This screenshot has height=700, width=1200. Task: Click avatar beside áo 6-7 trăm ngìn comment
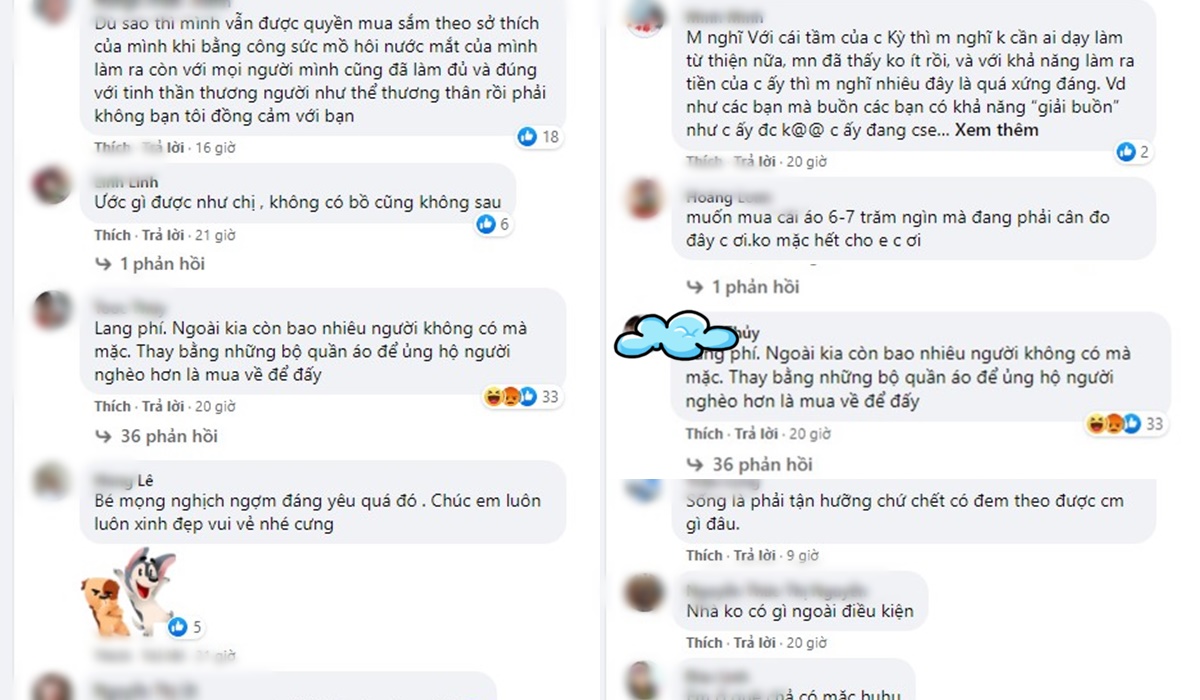point(644,199)
